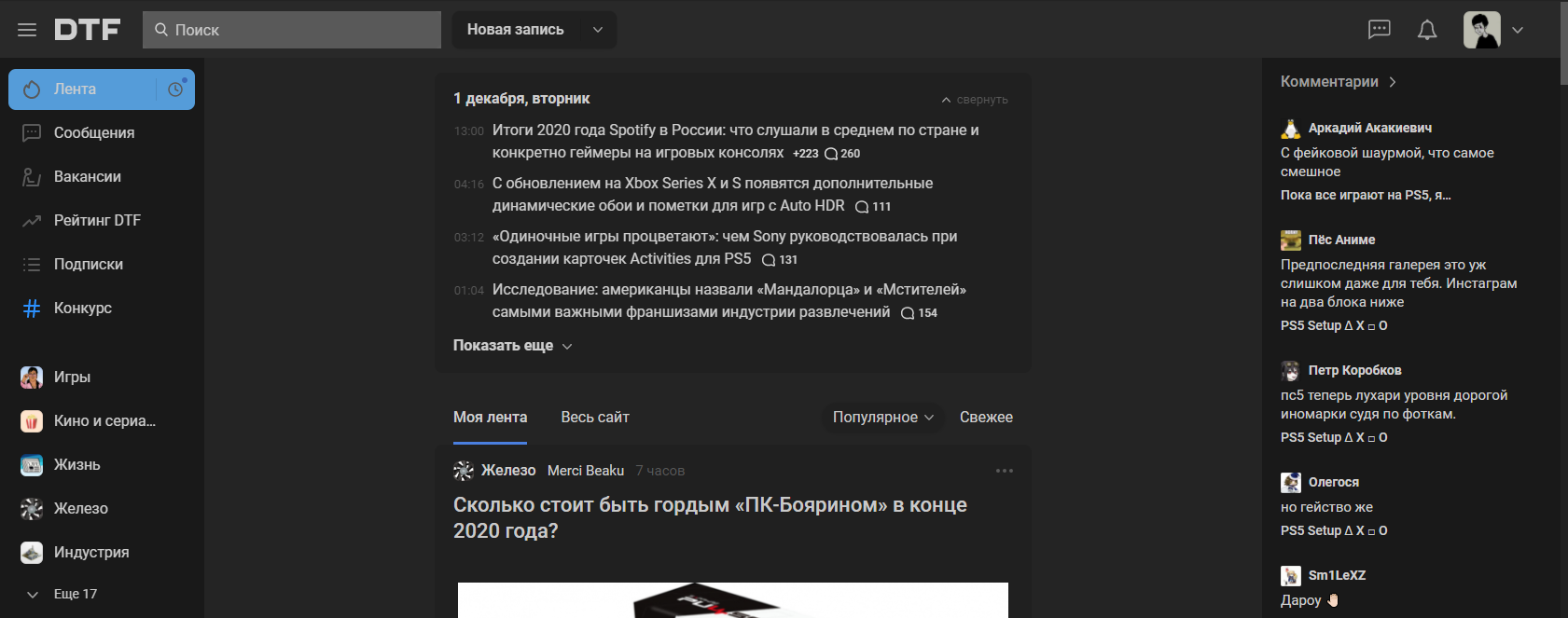Collapse the news block via свернуть

click(974, 100)
